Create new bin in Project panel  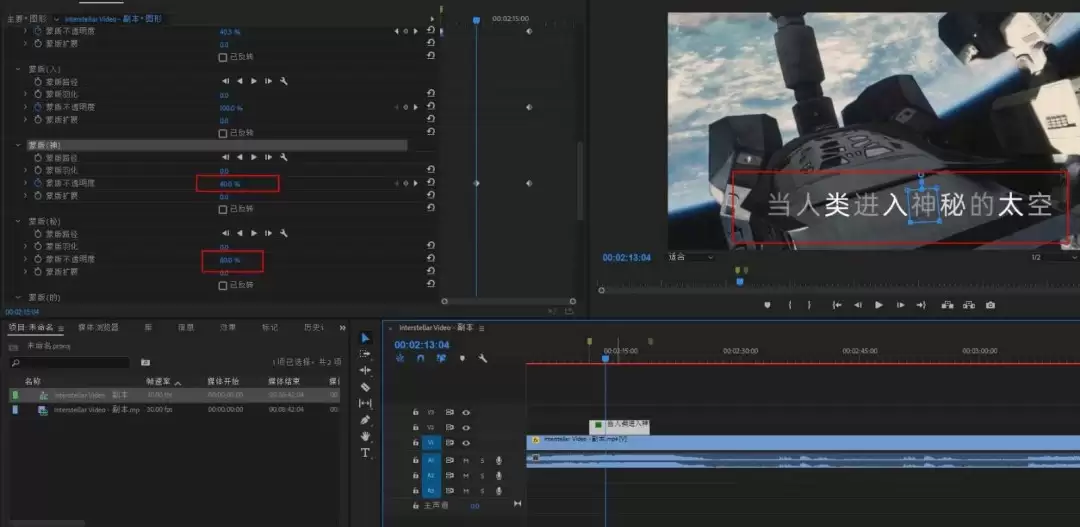coord(145,362)
